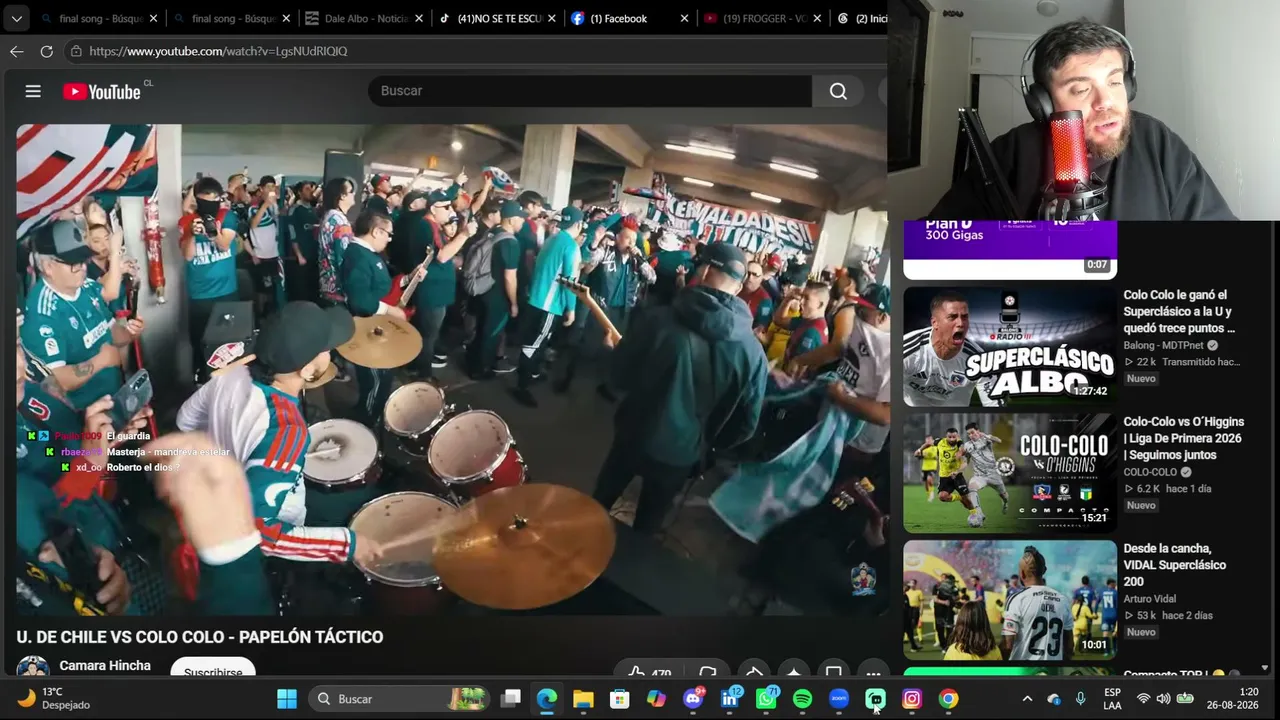The image size is (1280, 720).
Task: Open title Colo Colo le ganó el Superclásico
Action: (1181, 311)
